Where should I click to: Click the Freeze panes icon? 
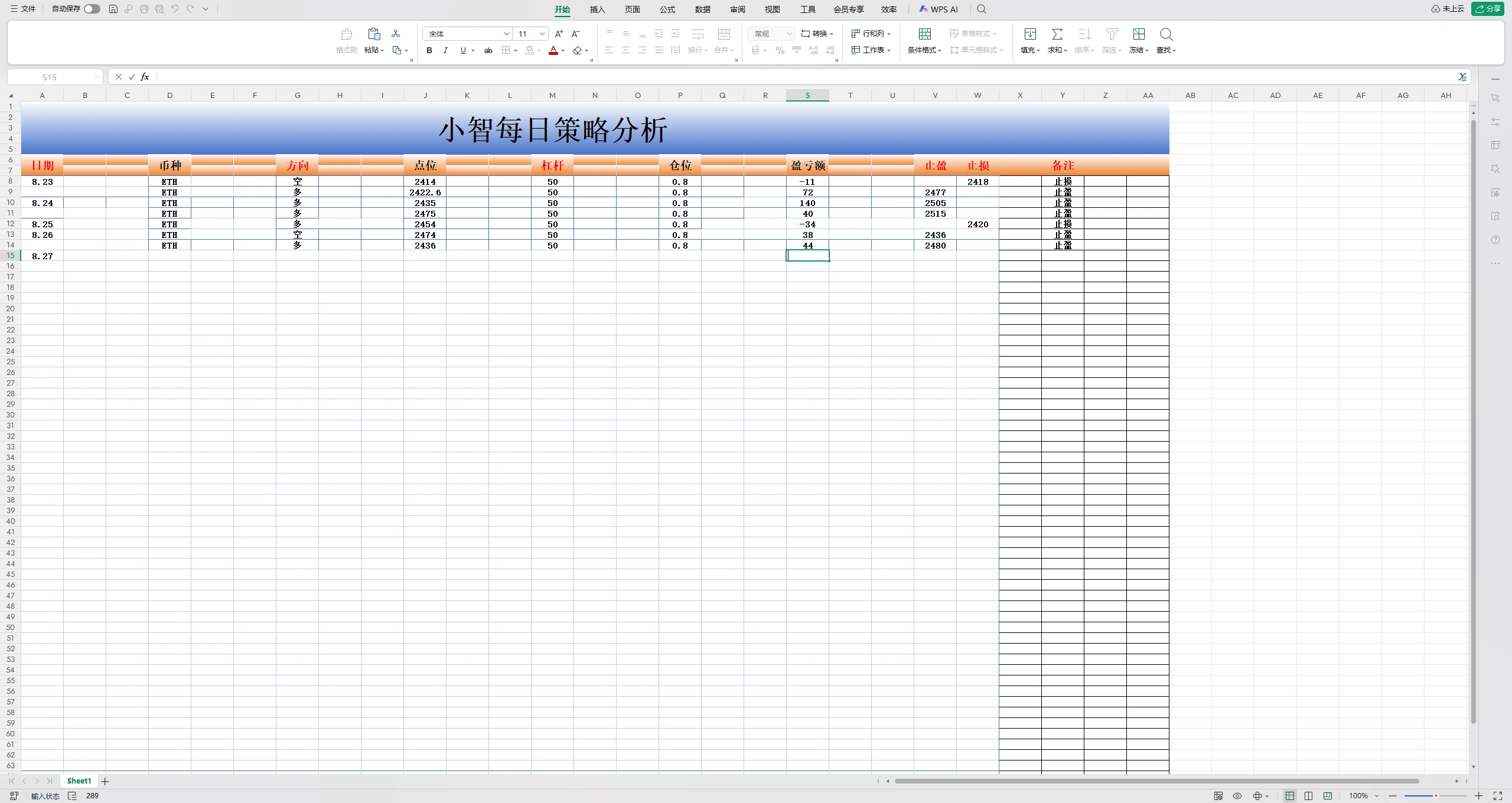point(1139,34)
